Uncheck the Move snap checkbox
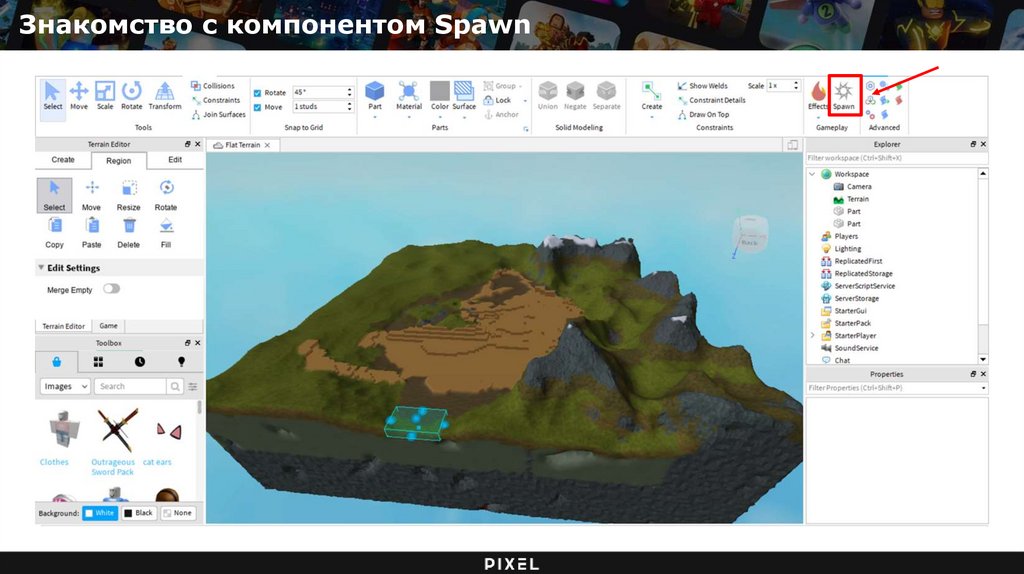The image size is (1024, 574). point(257,107)
